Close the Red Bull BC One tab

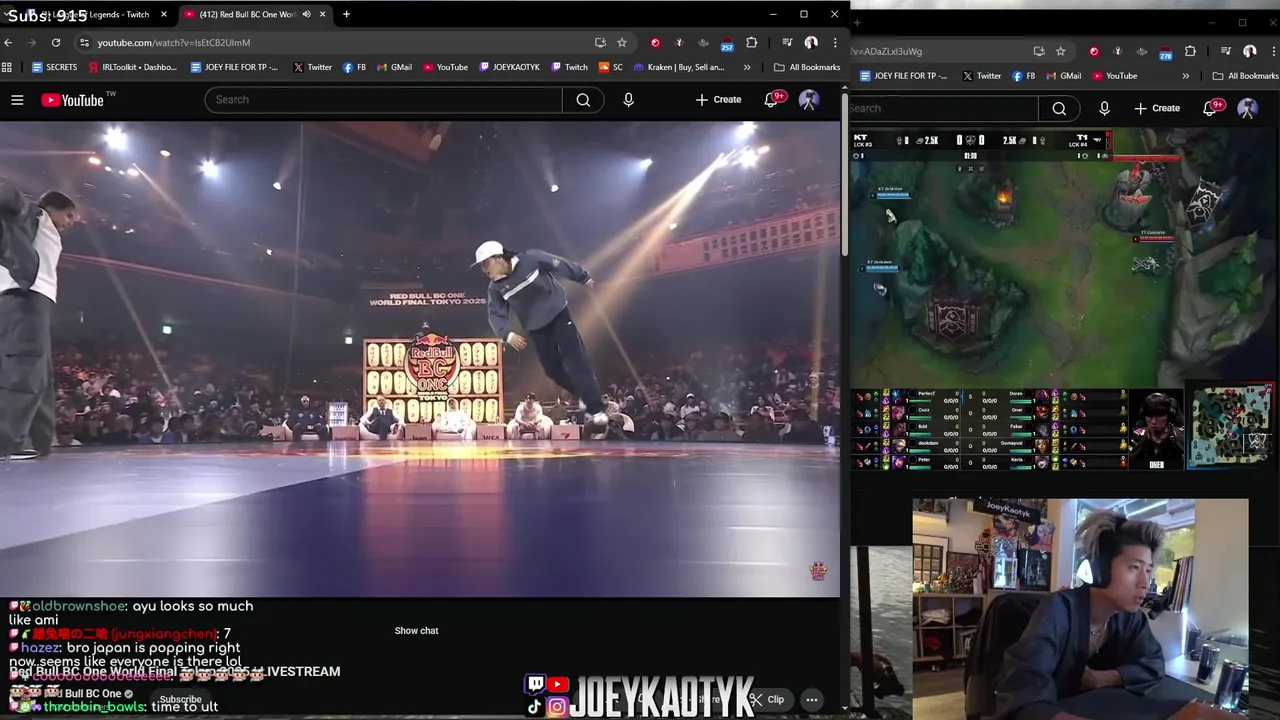(x=323, y=14)
